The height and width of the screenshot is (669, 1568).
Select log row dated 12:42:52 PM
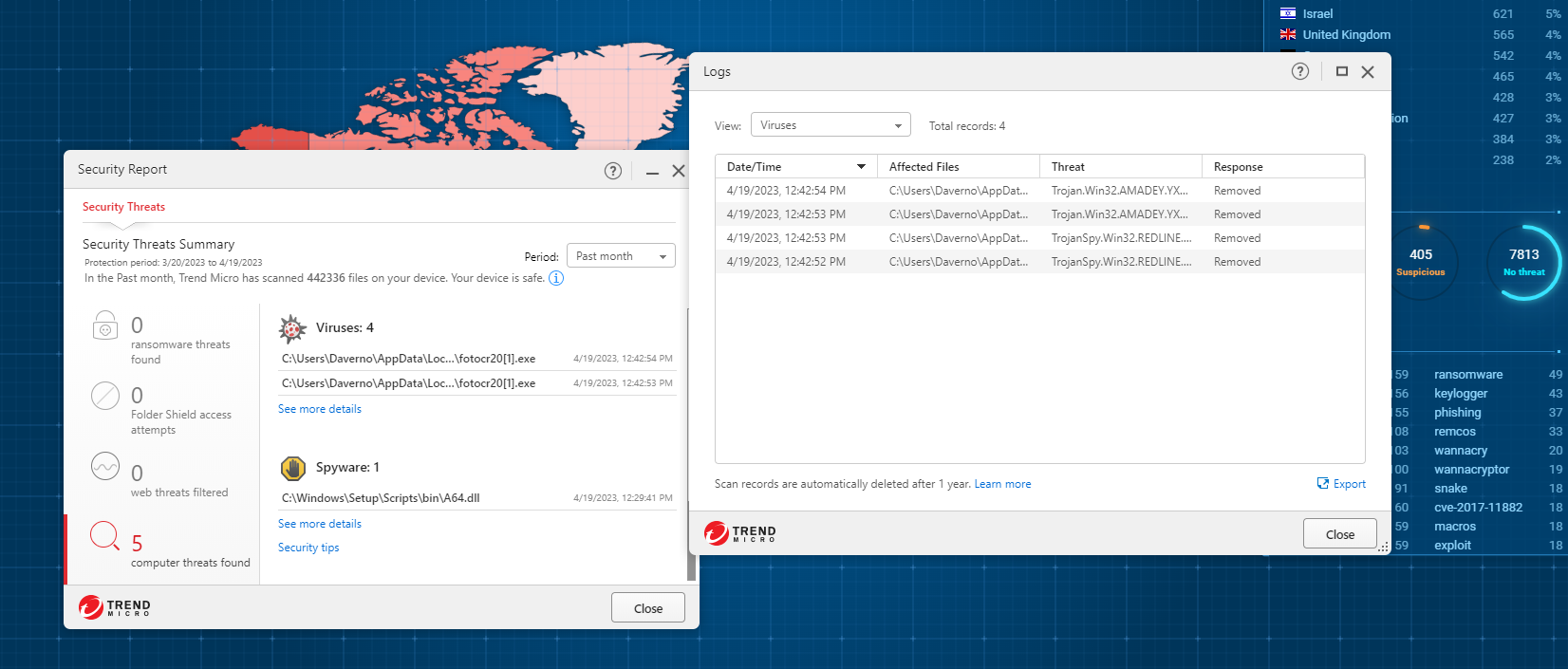1039,262
